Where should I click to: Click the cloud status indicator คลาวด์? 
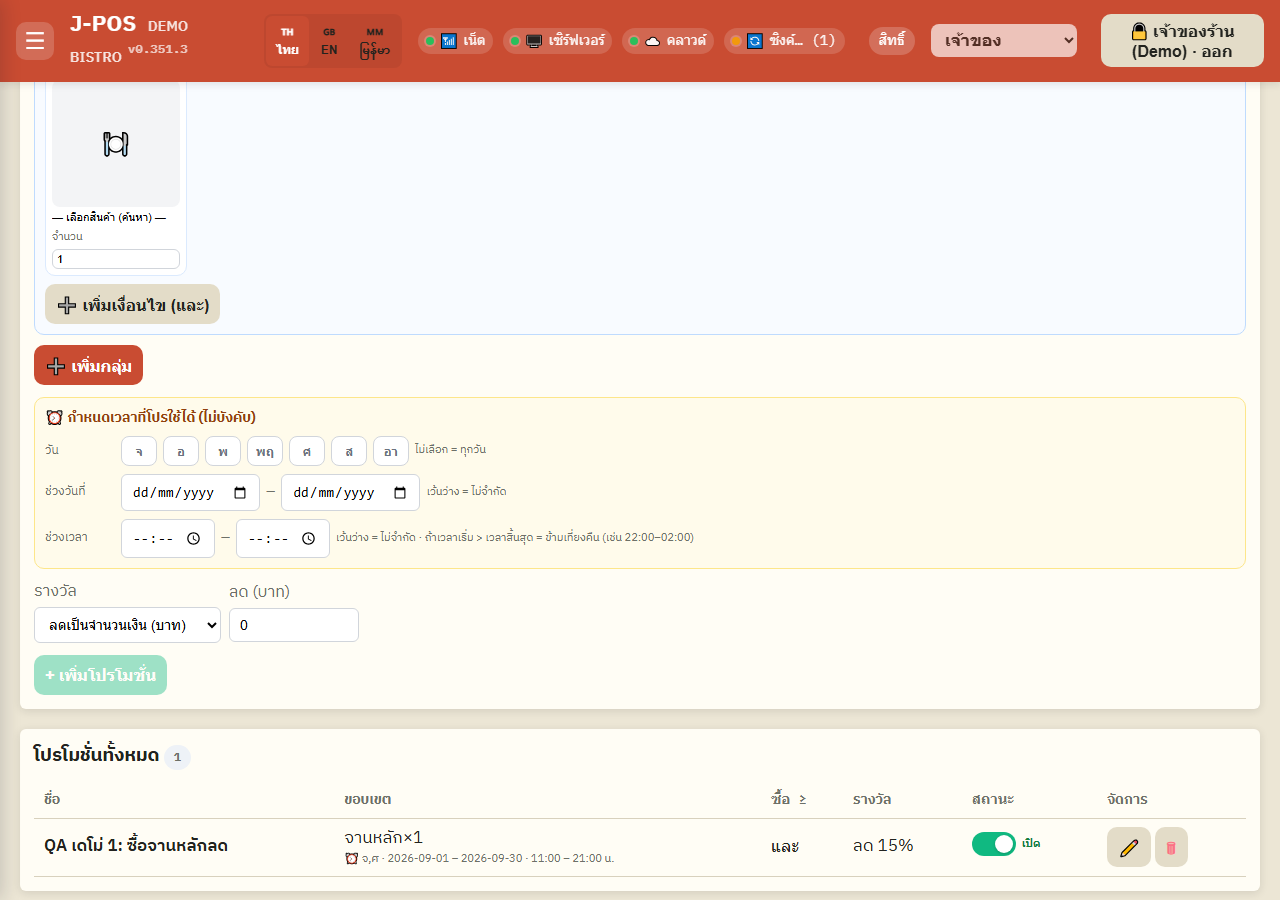click(668, 41)
